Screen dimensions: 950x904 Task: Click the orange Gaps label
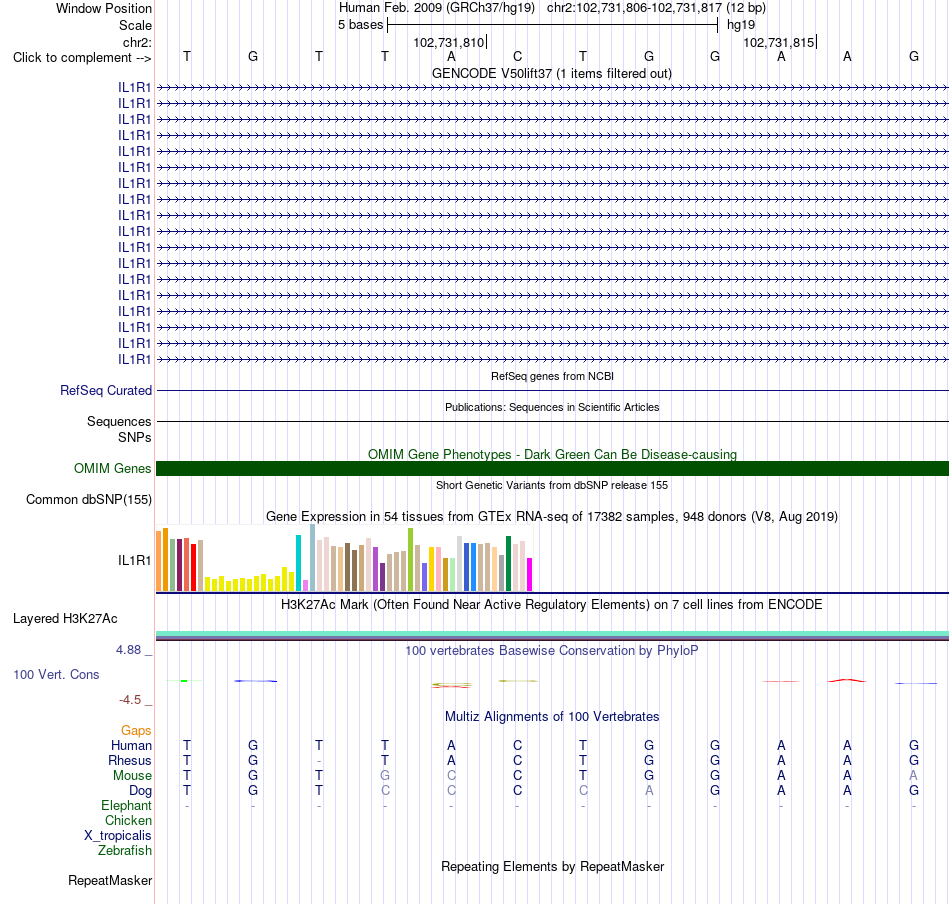(136, 731)
